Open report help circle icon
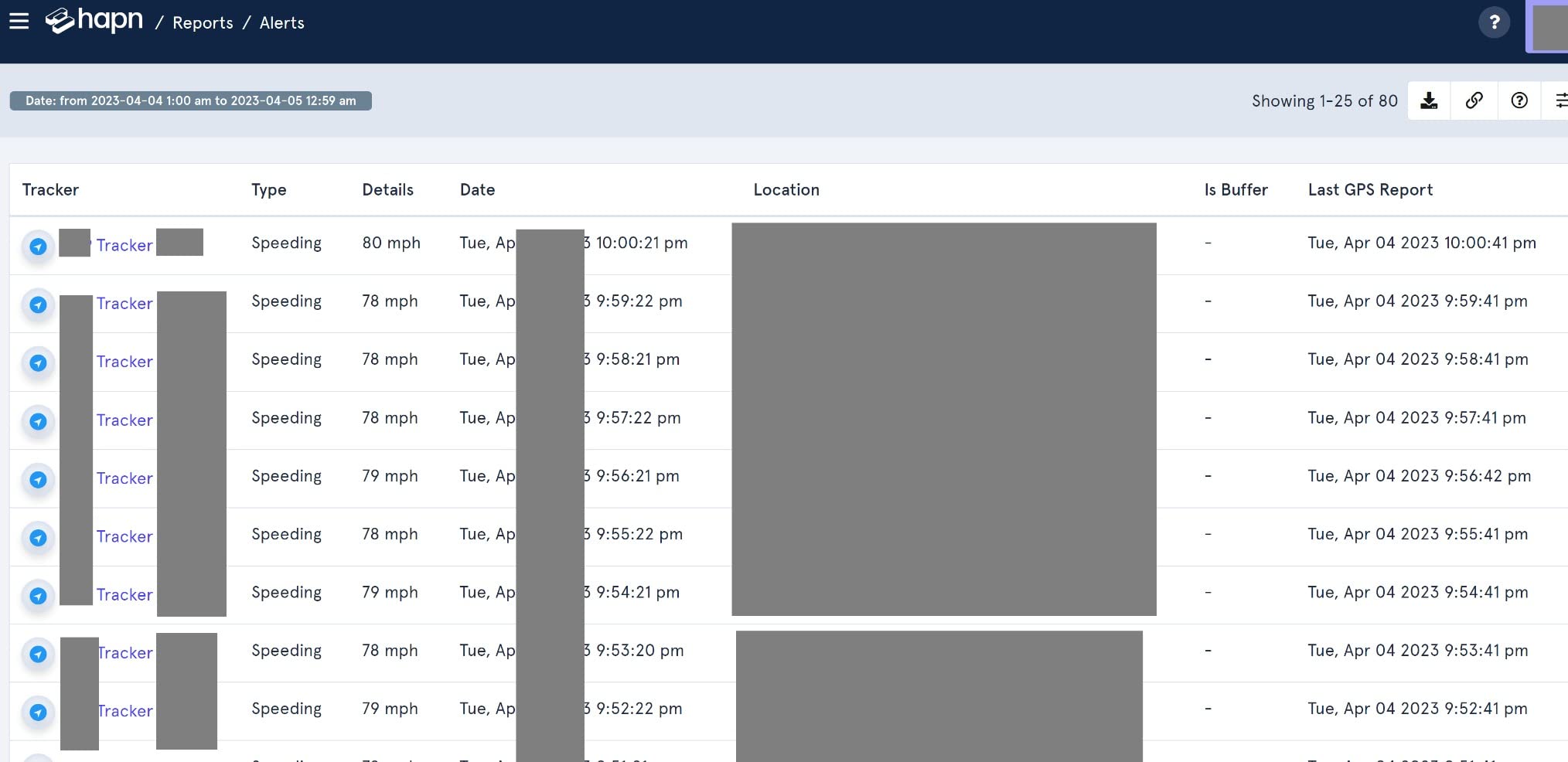1568x762 pixels. click(x=1519, y=100)
